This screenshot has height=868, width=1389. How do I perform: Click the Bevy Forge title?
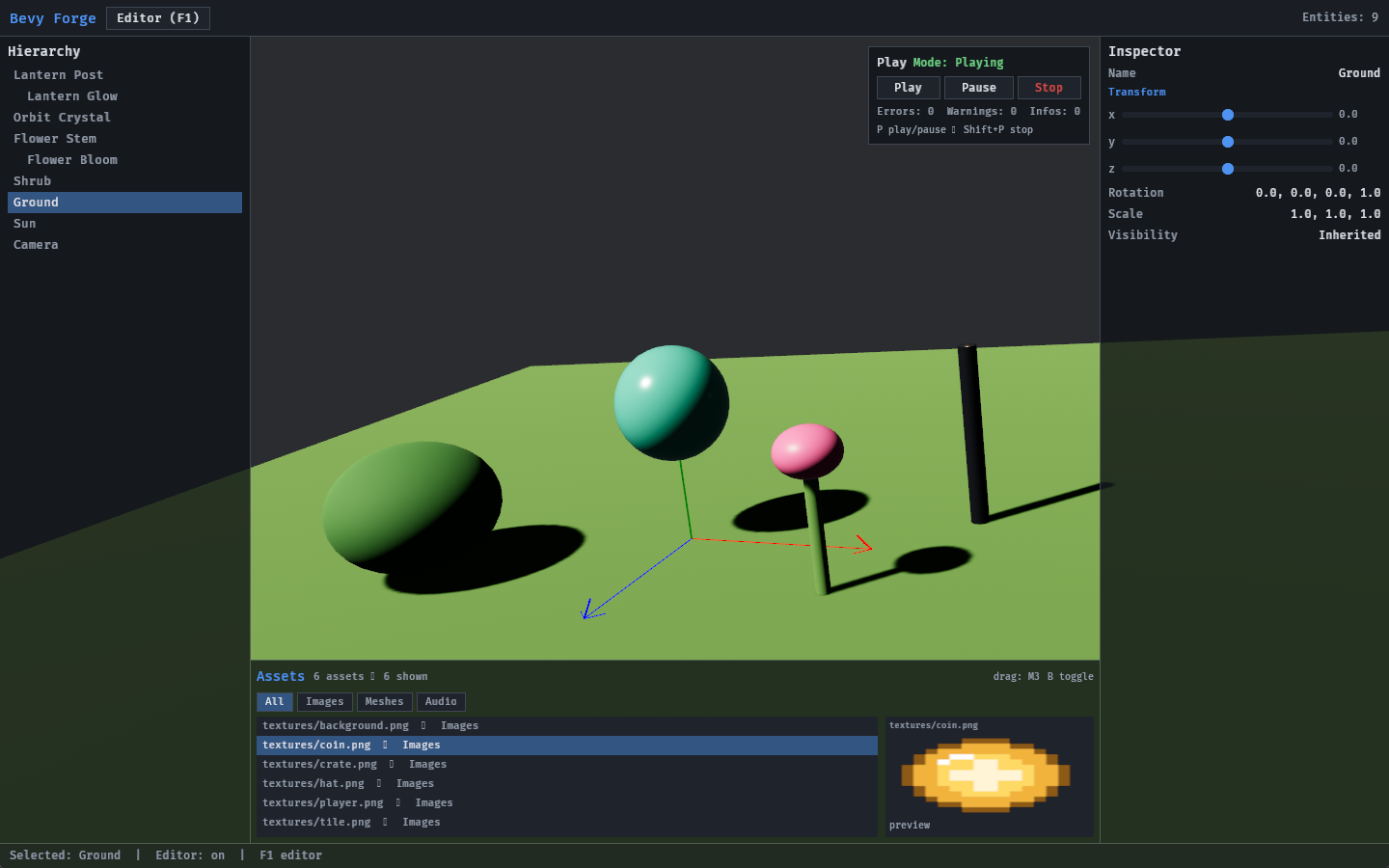[53, 18]
